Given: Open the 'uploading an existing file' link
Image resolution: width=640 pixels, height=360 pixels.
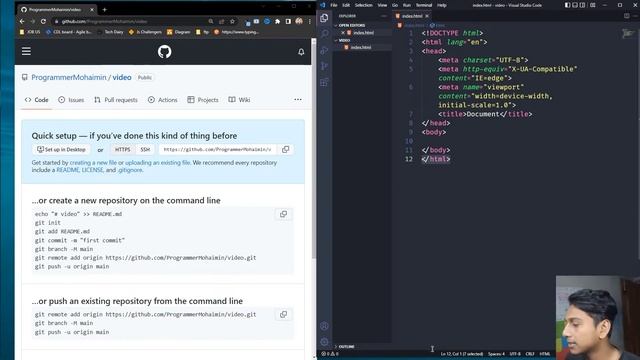Looking at the screenshot, I should (x=158, y=162).
